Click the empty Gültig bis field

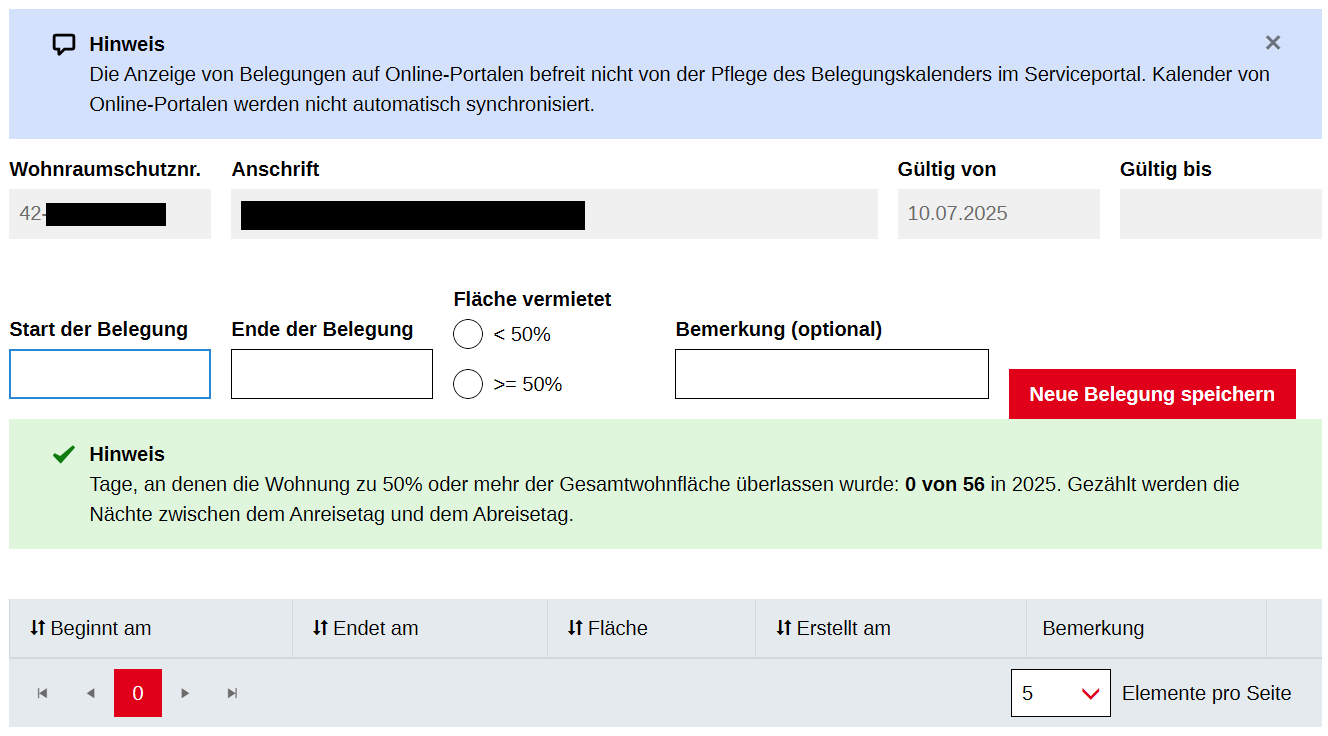pos(1220,214)
